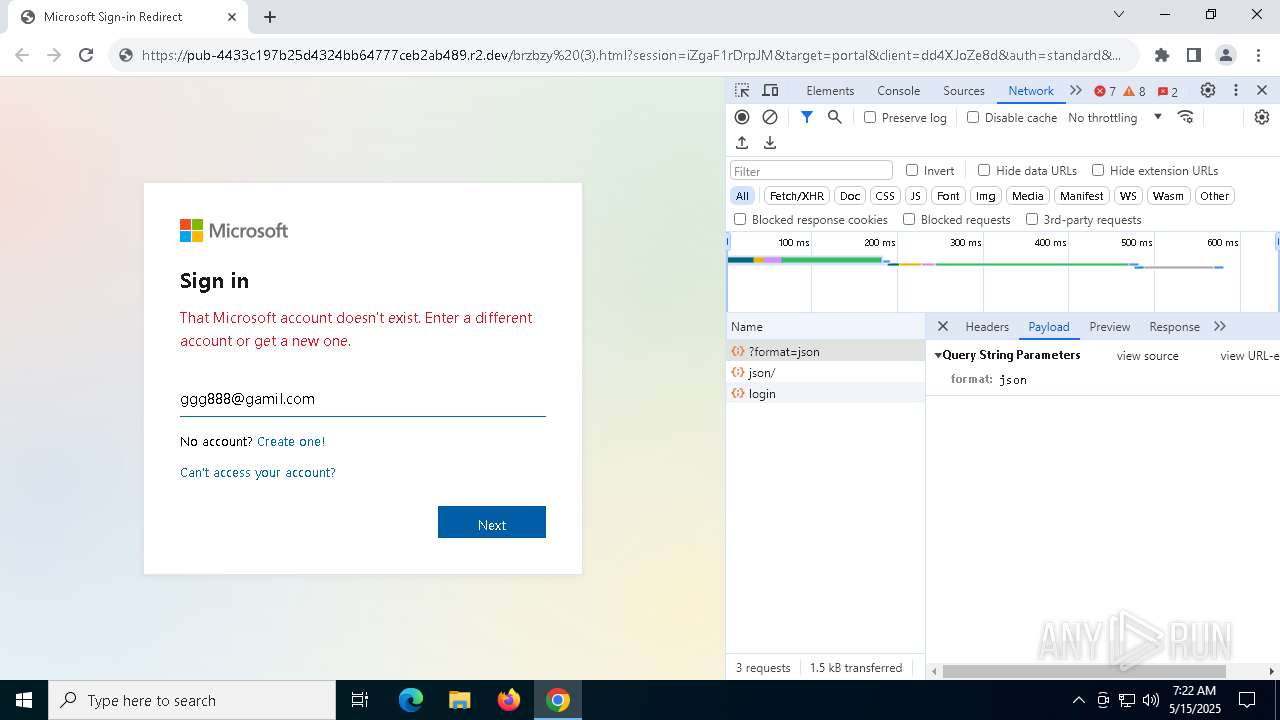1280x720 pixels.
Task: Show the 2 issues counter
Action: [x=1168, y=91]
